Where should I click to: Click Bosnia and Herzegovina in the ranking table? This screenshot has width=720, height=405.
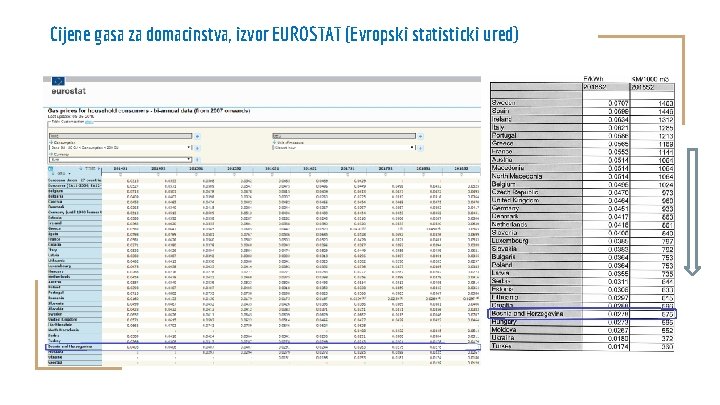coord(527,314)
